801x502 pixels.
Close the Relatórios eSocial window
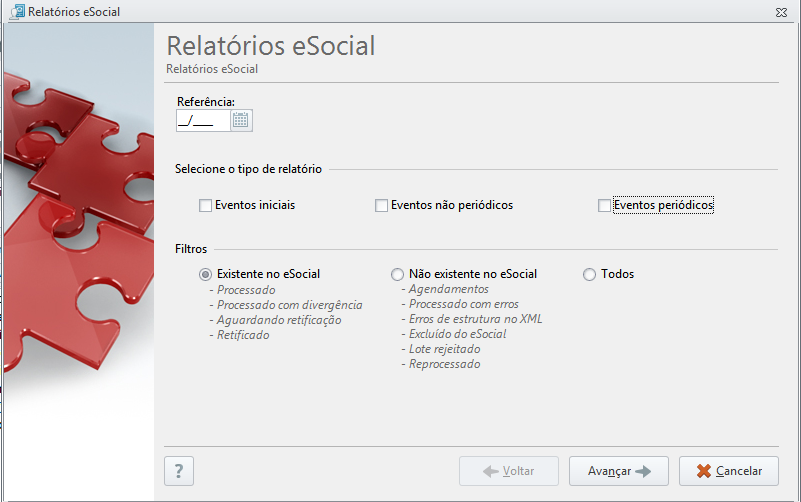click(781, 12)
